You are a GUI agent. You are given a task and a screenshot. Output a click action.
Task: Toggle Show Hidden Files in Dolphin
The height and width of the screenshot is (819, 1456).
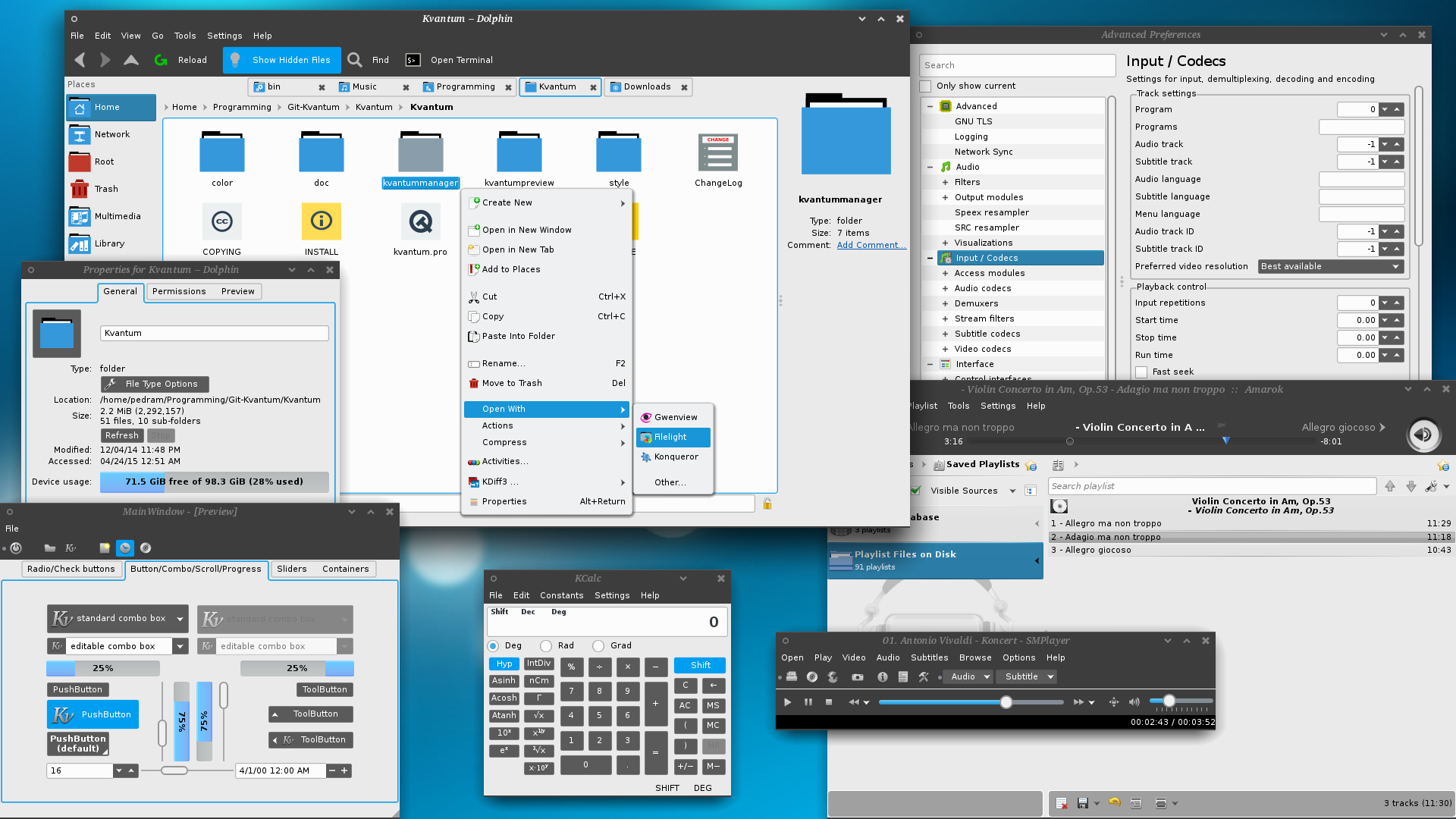[282, 60]
